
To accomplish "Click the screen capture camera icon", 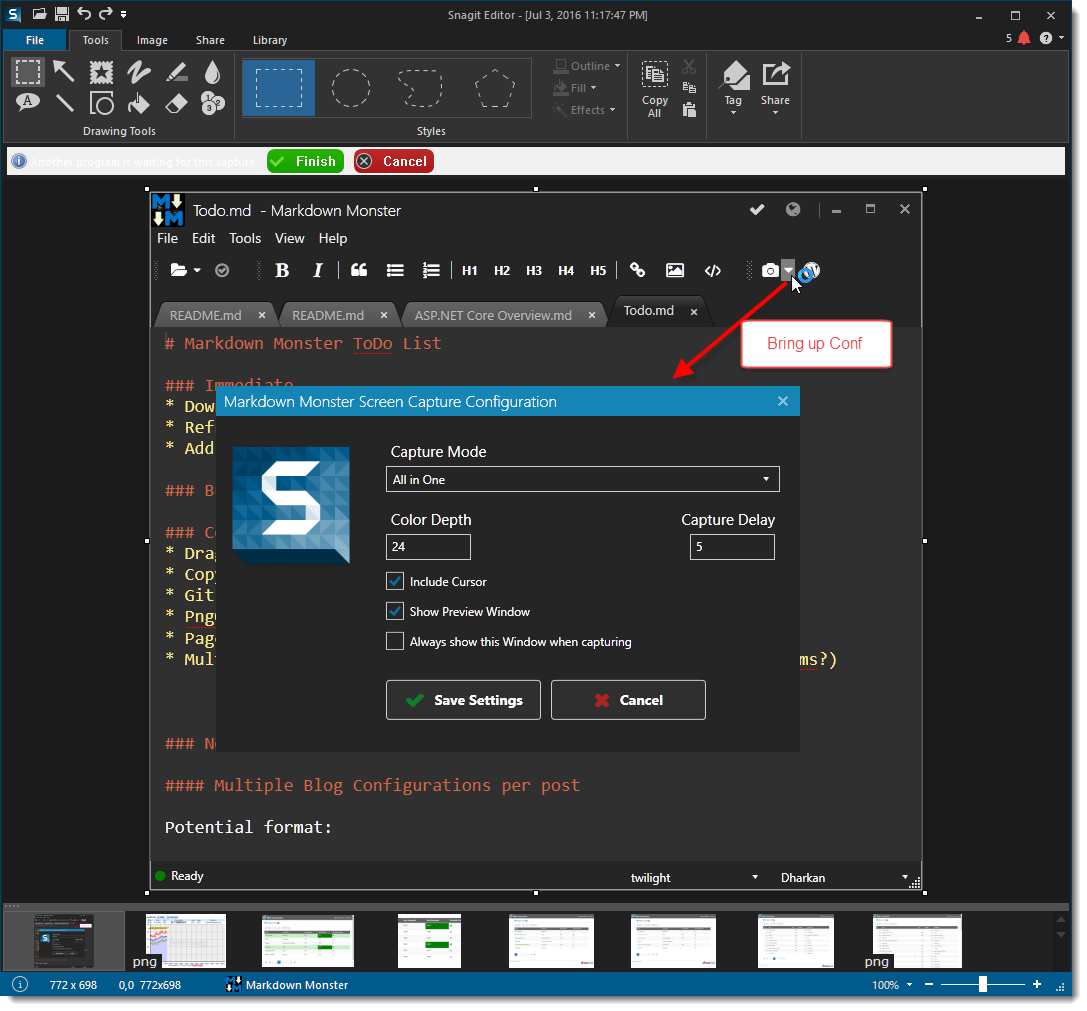I will pos(770,270).
